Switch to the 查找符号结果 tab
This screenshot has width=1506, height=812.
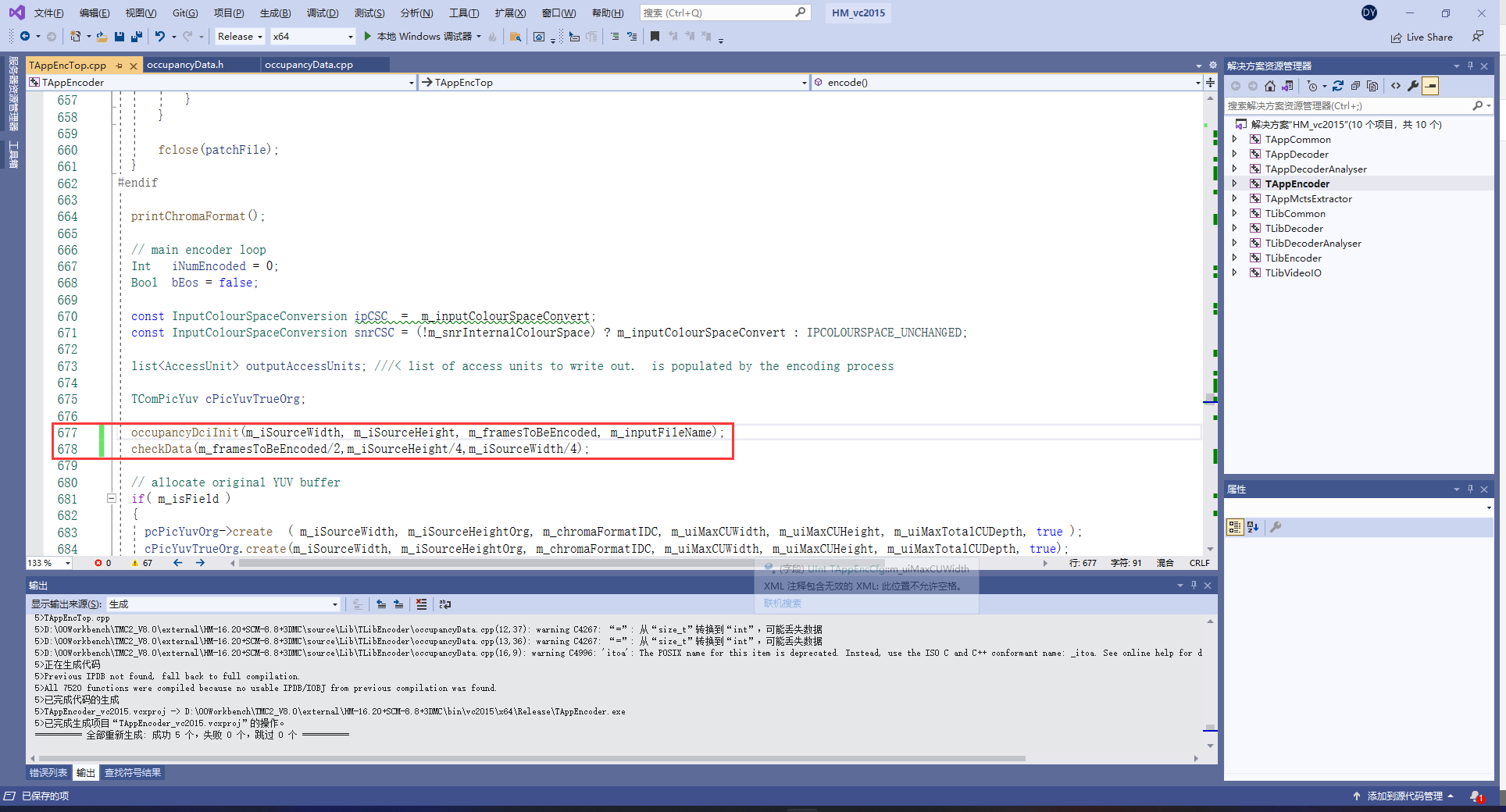[133, 773]
